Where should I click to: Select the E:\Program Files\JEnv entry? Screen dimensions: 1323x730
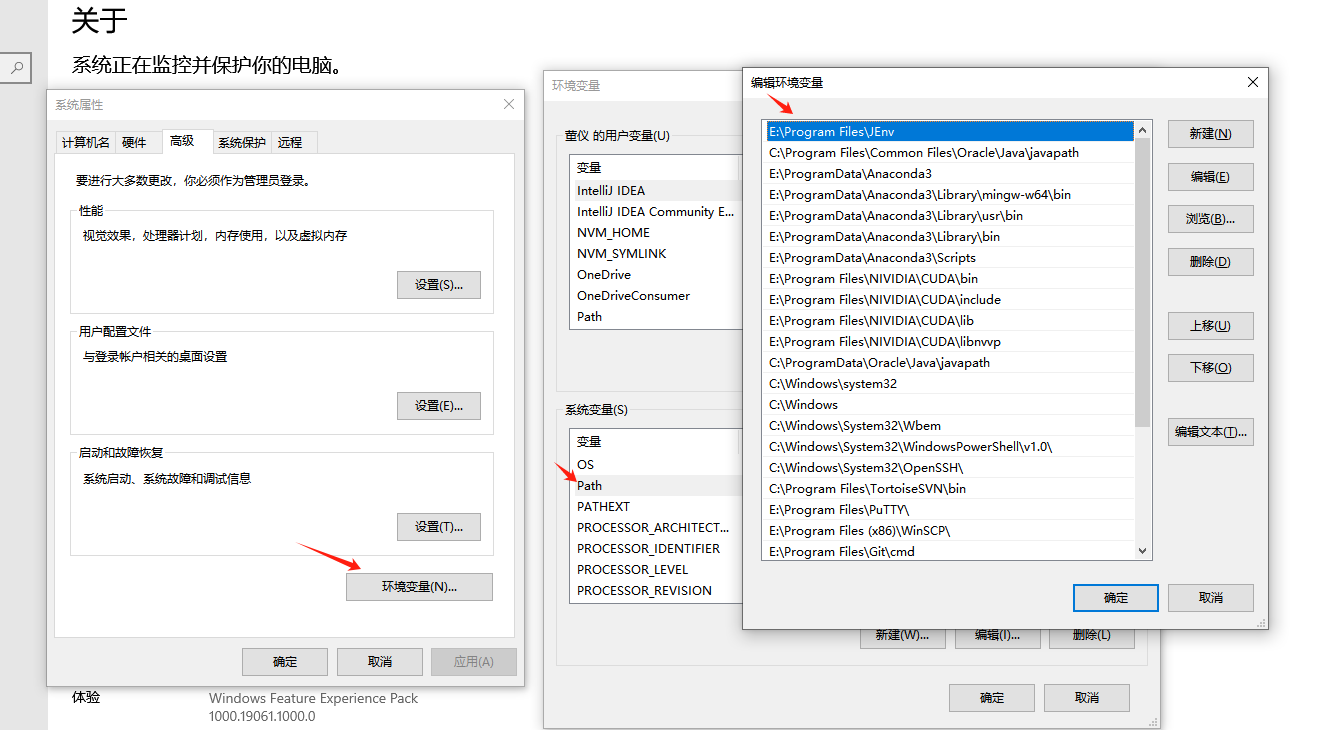900,131
